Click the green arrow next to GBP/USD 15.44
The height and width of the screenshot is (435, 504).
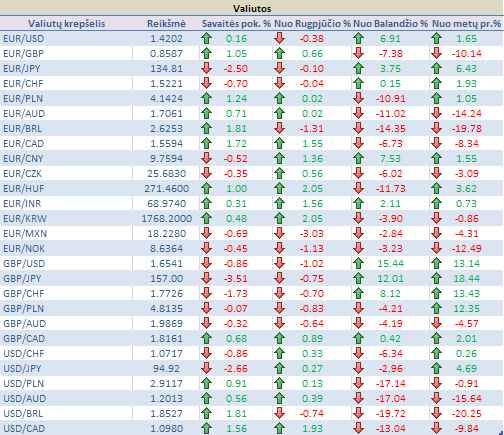click(x=358, y=263)
